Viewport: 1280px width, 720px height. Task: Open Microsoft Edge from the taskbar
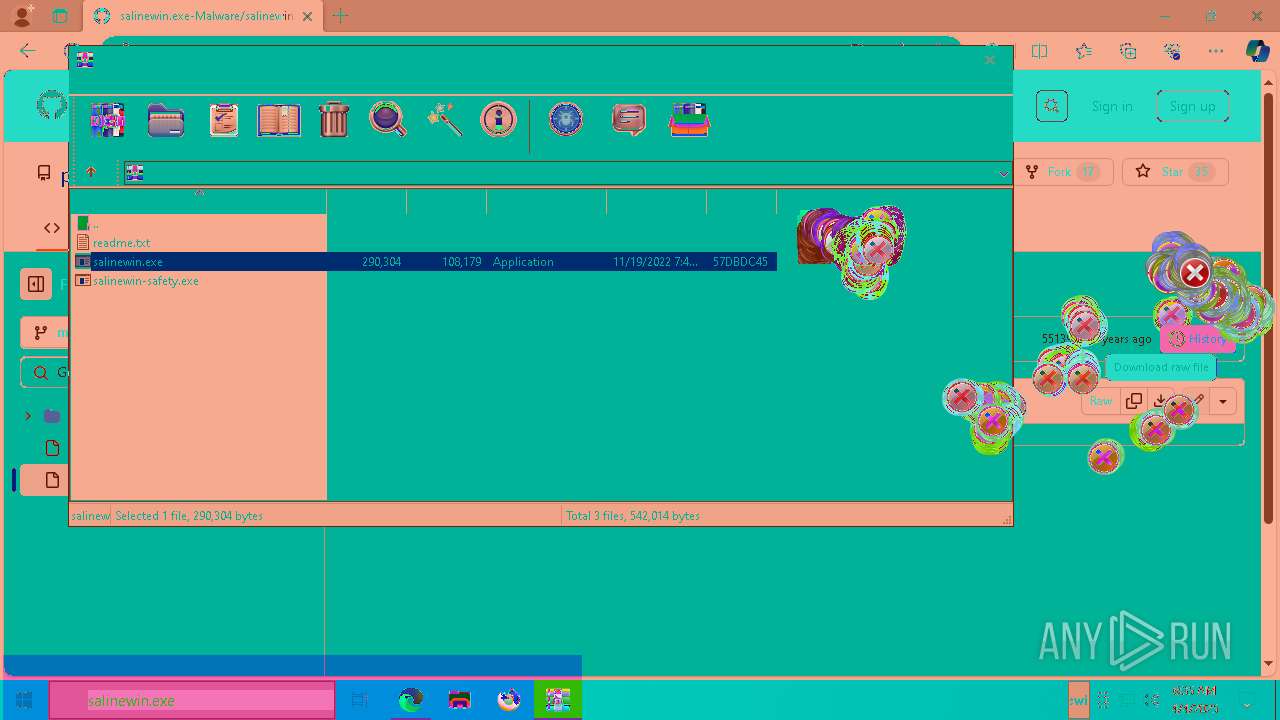coord(410,700)
